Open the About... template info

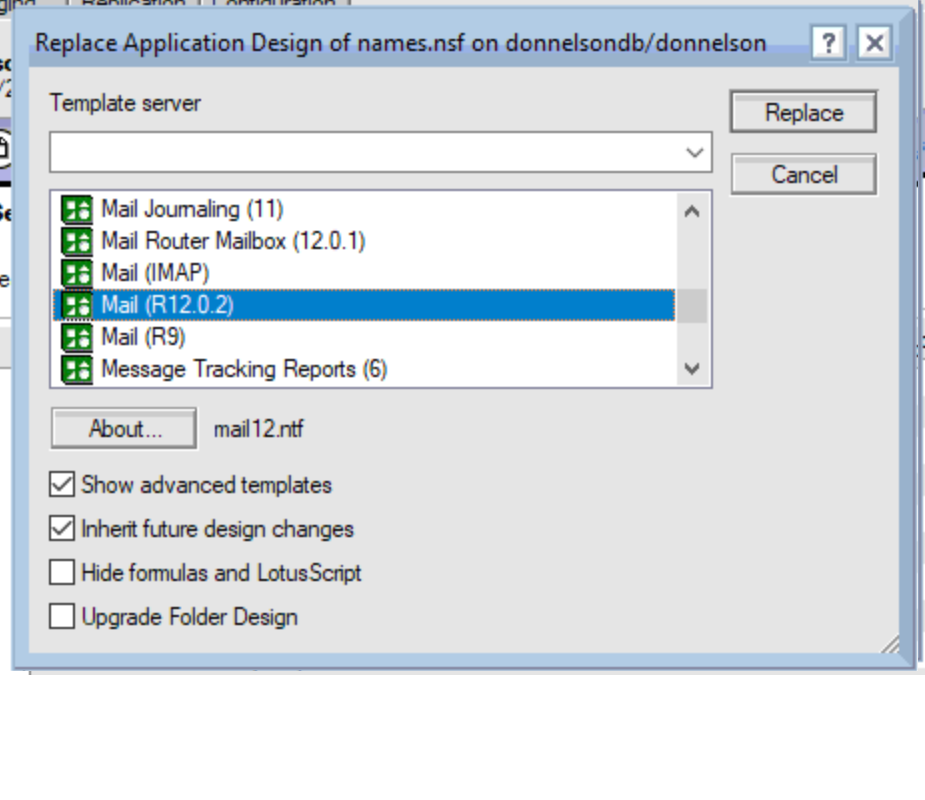[x=124, y=429]
